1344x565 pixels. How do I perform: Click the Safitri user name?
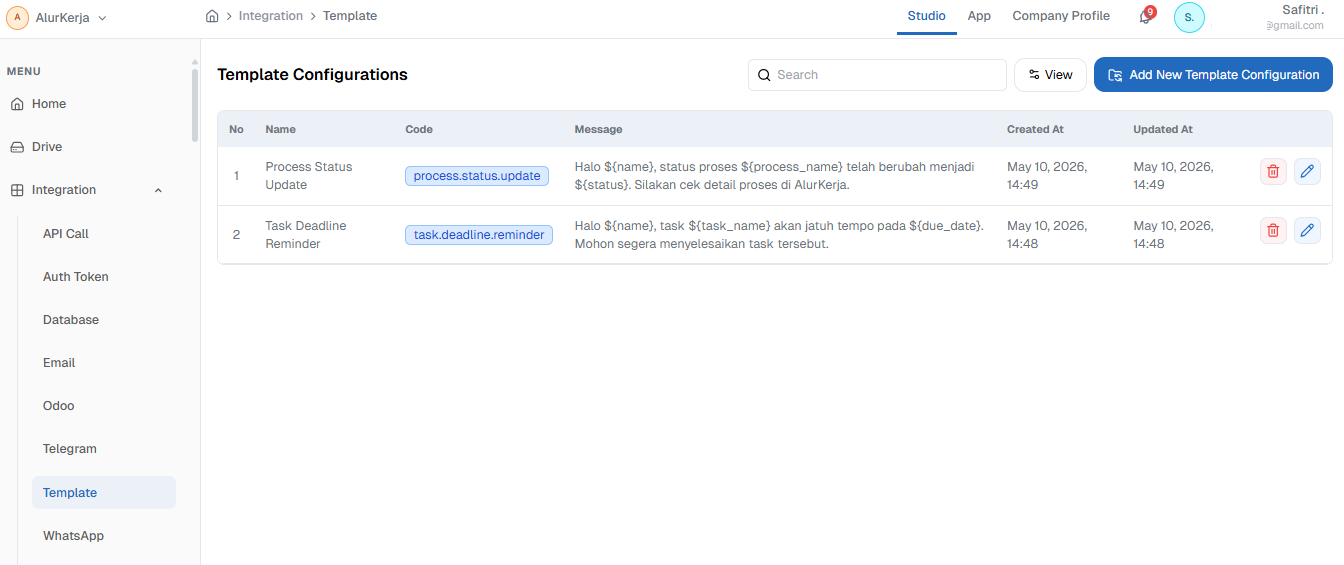pyautogui.click(x=1303, y=10)
